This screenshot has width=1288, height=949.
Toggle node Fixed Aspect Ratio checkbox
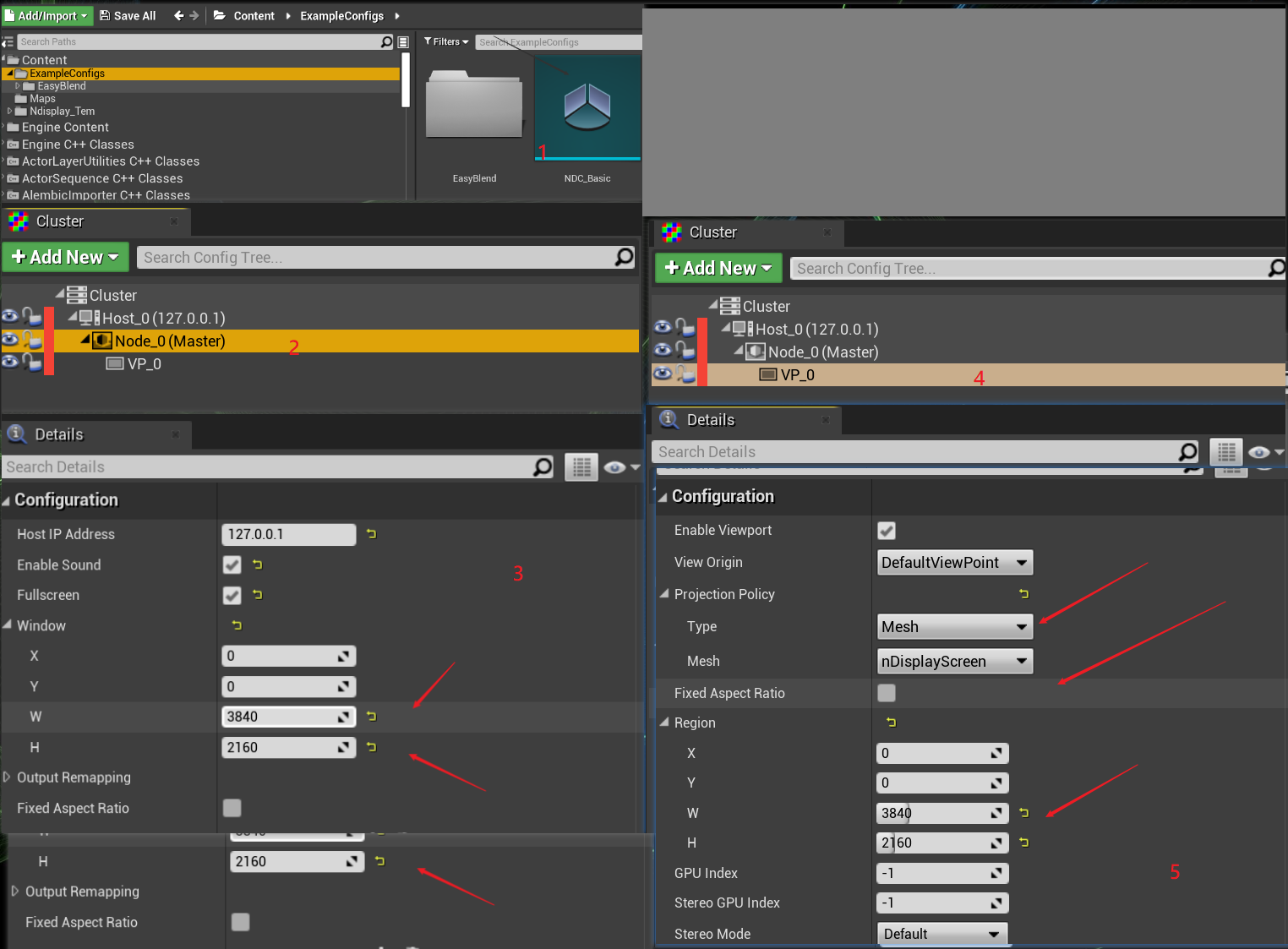point(232,808)
